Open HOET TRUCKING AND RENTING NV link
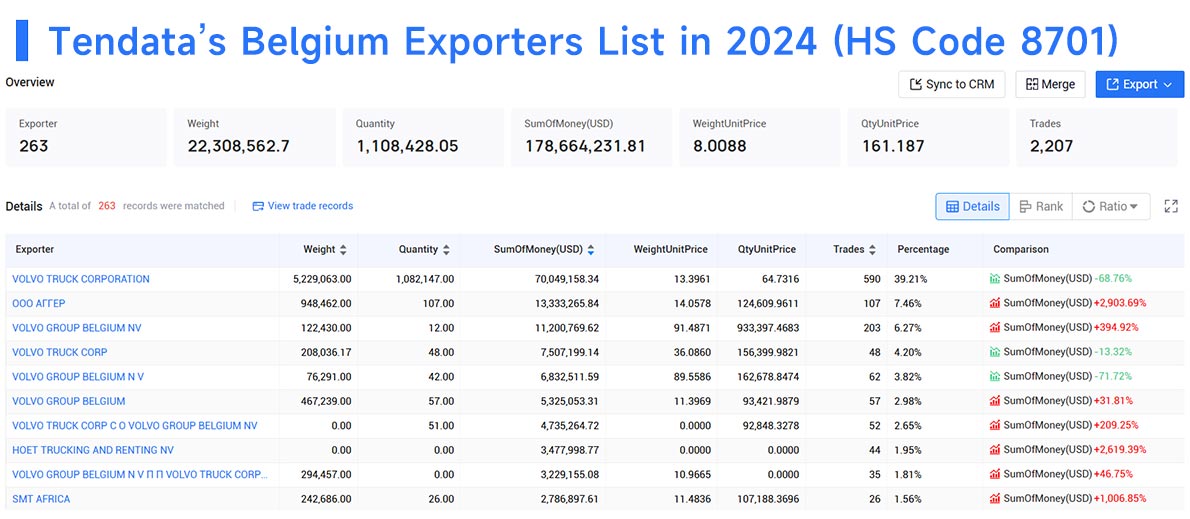 (x=93, y=450)
